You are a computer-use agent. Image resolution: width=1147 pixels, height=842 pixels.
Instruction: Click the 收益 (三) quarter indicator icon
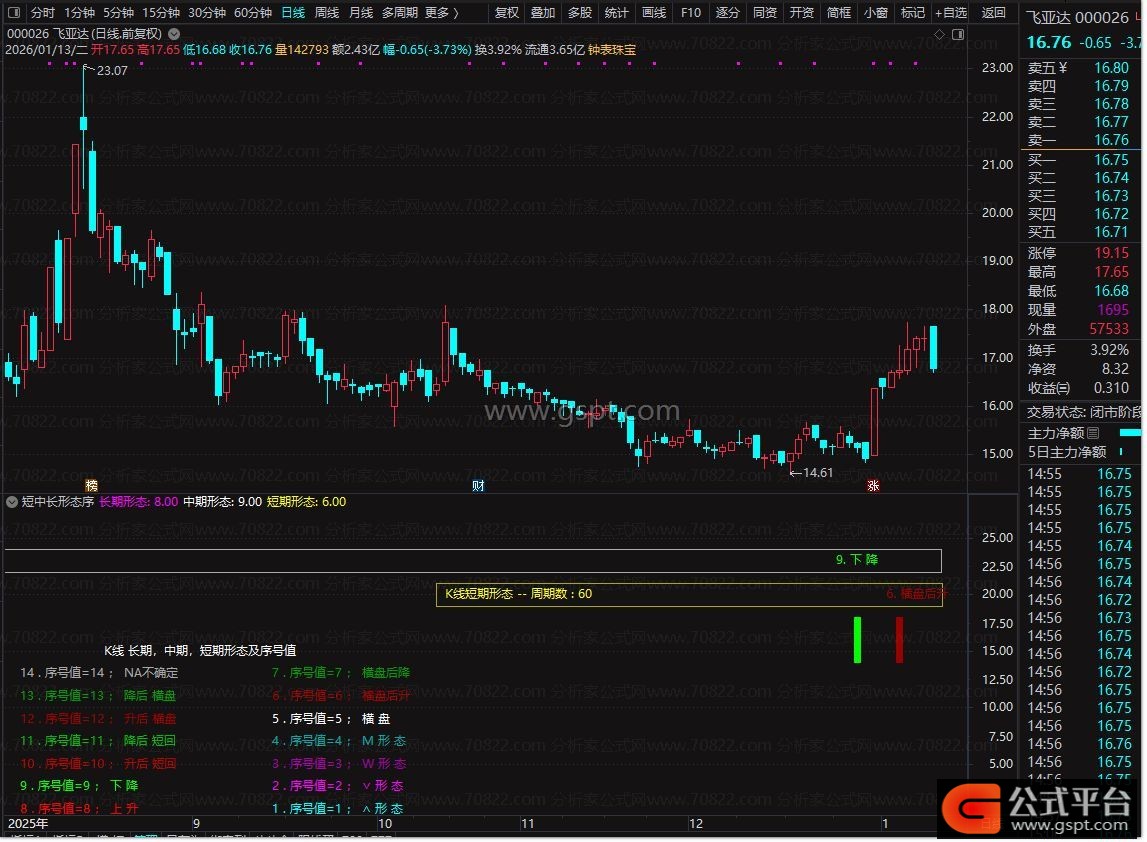click(1063, 388)
